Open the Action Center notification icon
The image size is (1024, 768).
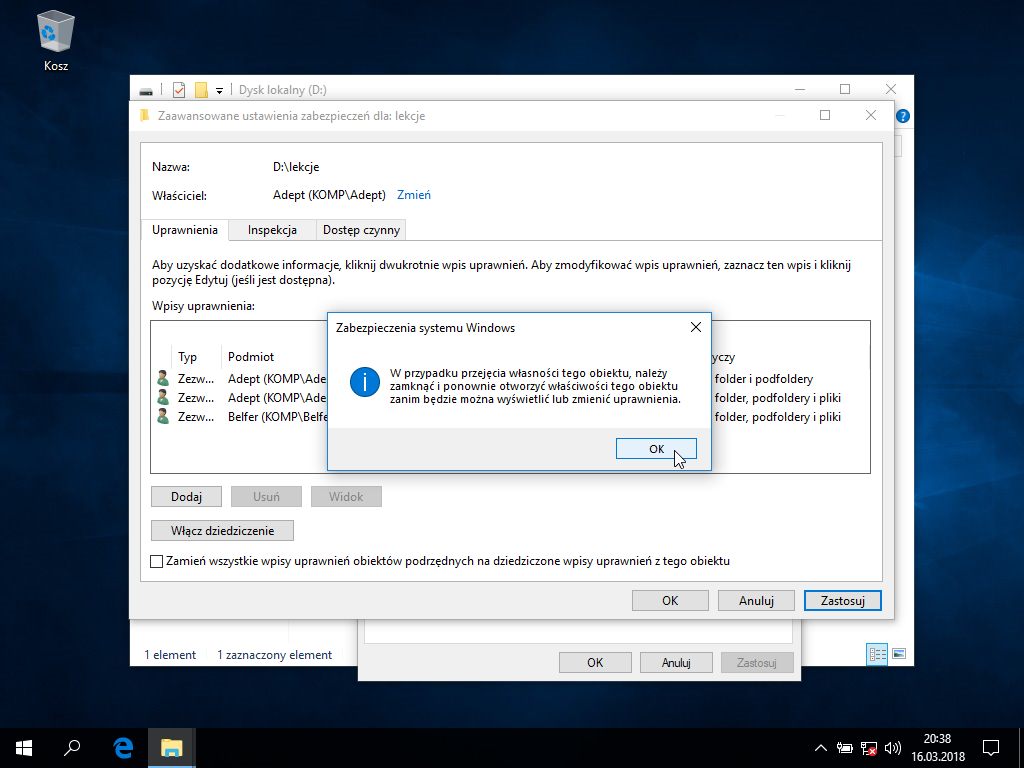pyautogui.click(x=991, y=748)
